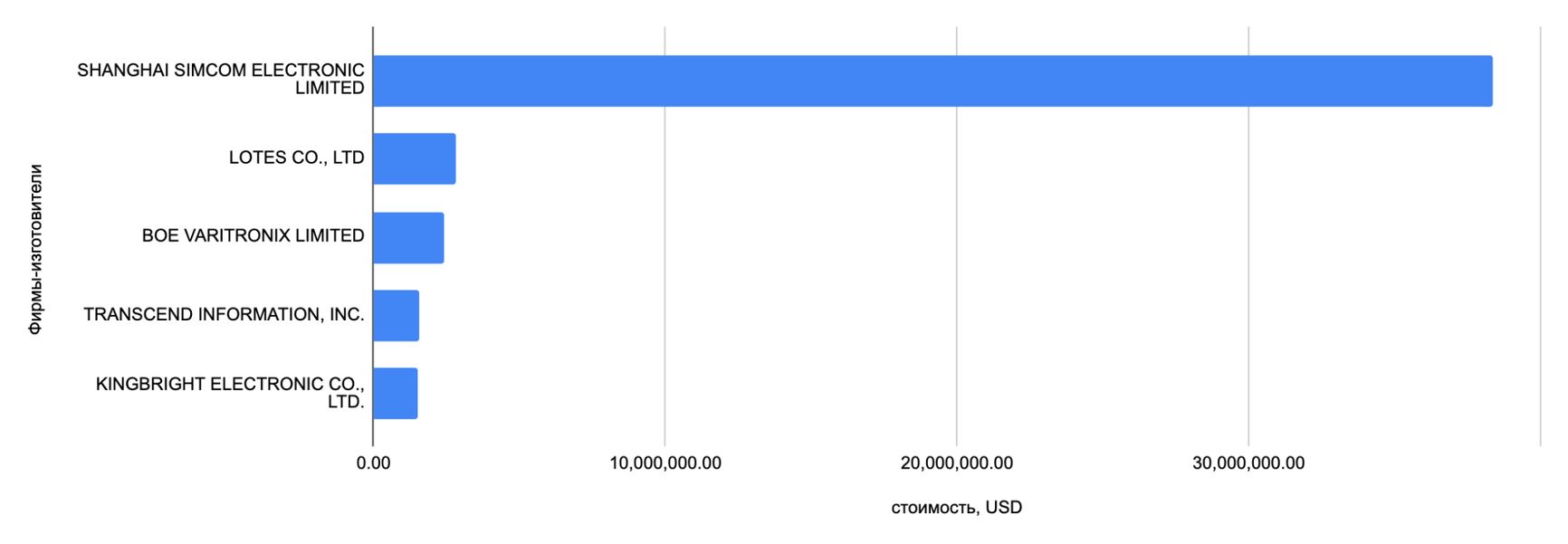Select the LOTES CO., LTD bar

(x=414, y=159)
